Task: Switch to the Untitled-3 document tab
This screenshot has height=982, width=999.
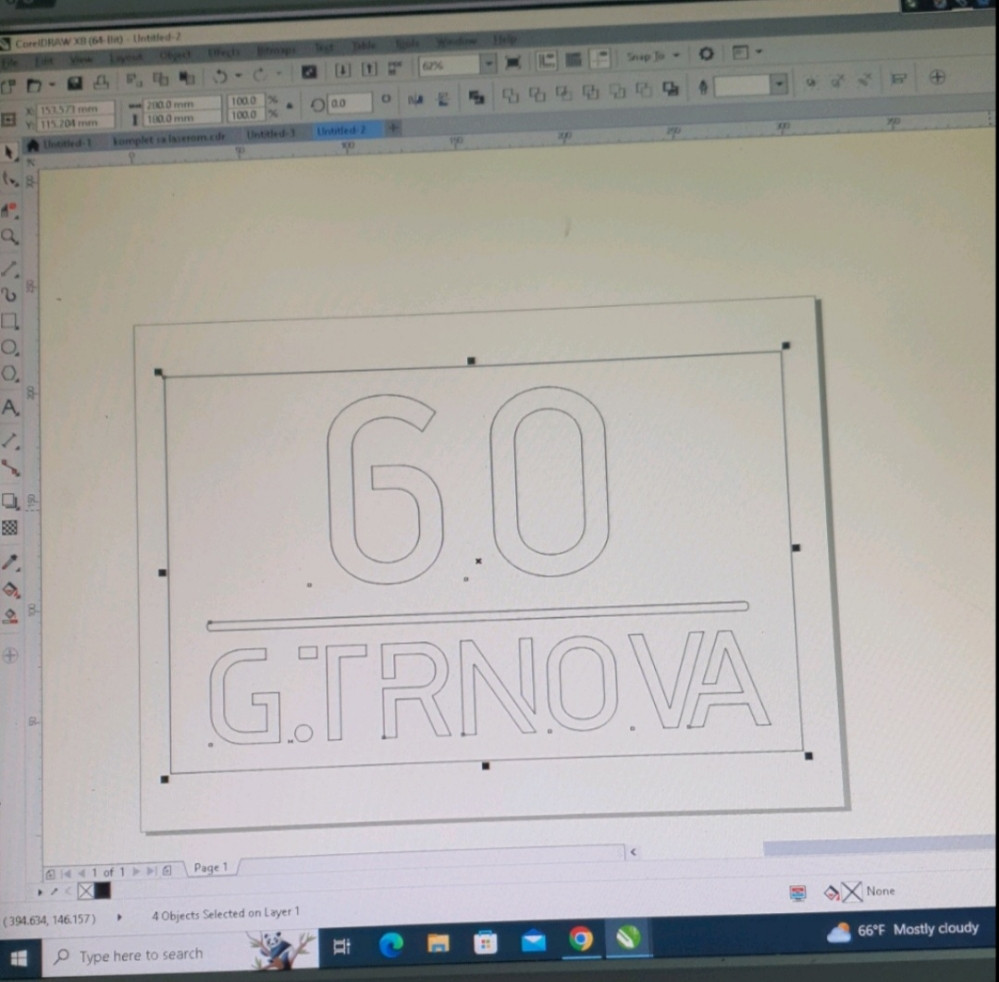Action: point(271,134)
